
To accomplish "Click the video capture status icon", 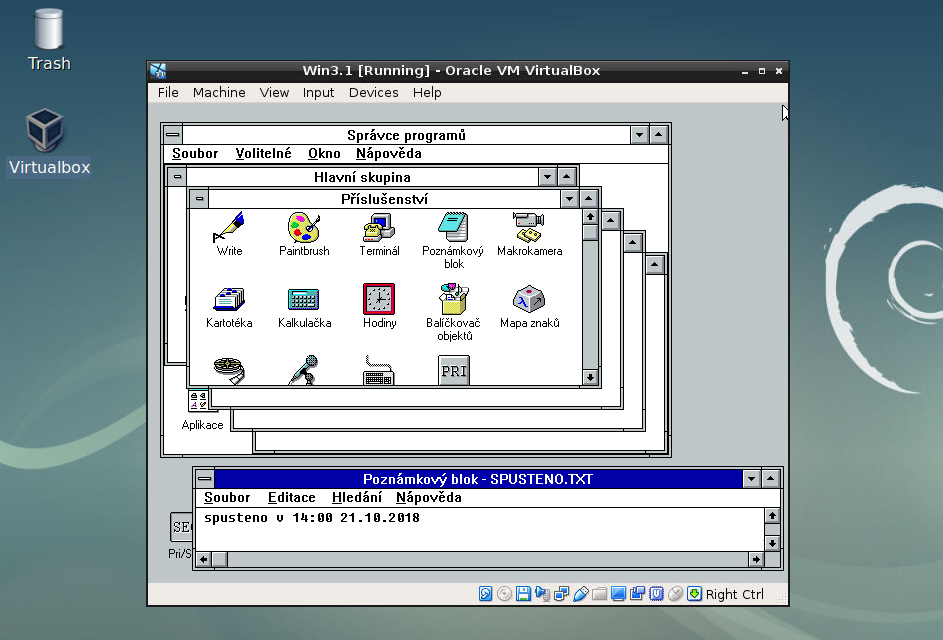I will [x=637, y=594].
